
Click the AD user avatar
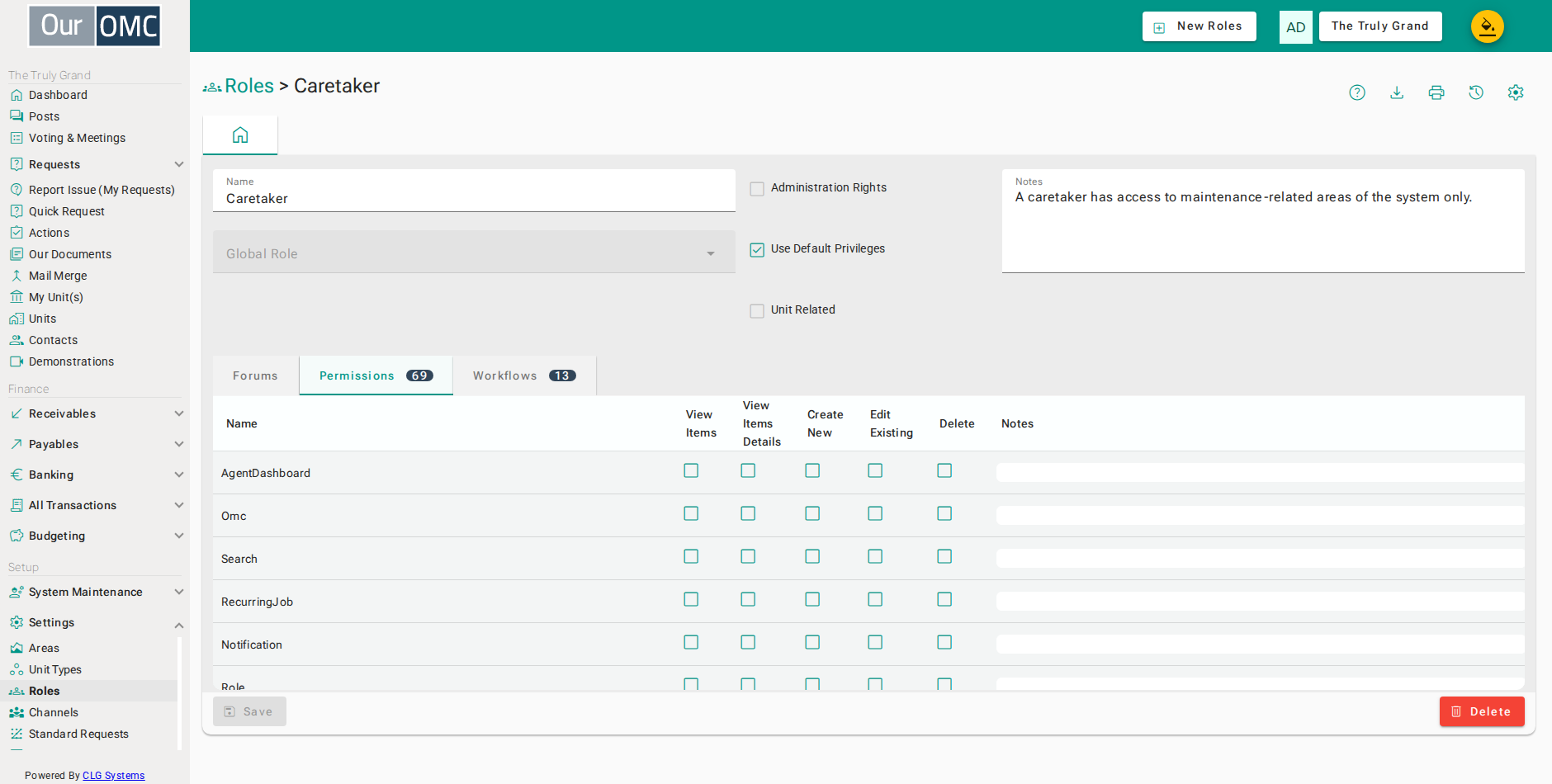coord(1296,27)
